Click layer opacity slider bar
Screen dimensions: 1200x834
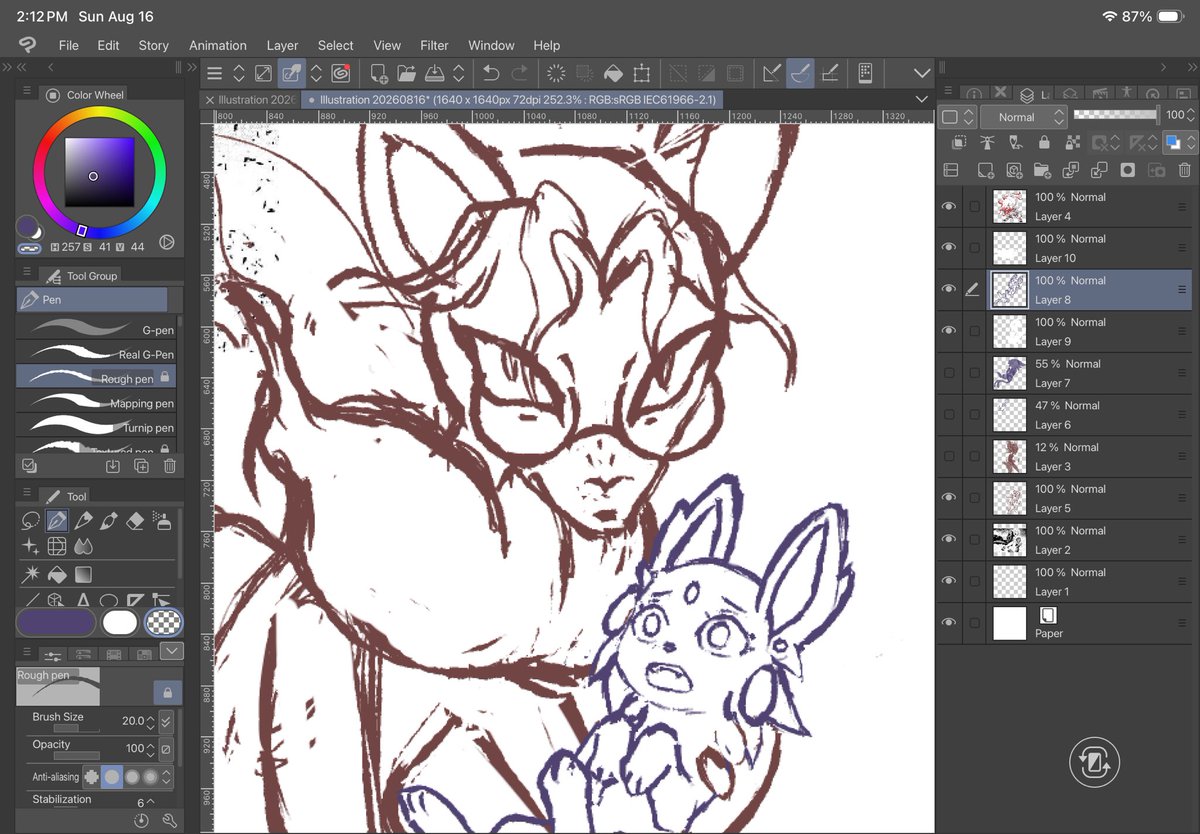(x=1115, y=116)
